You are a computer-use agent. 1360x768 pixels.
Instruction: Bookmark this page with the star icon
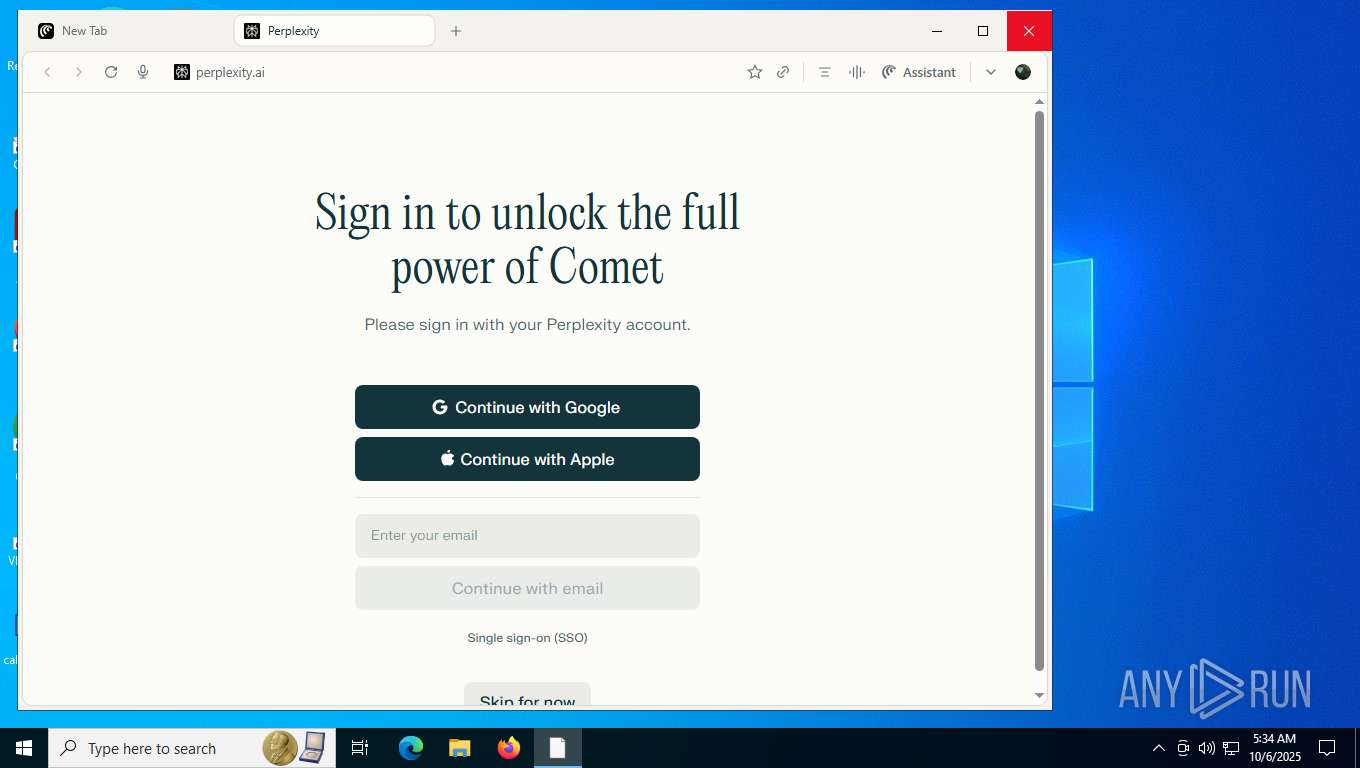pyautogui.click(x=755, y=72)
